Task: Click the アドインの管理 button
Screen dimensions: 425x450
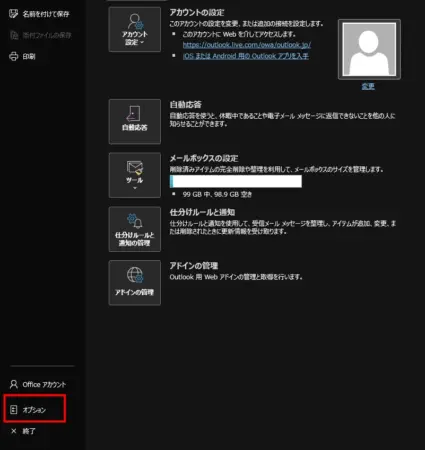Action: tap(135, 283)
